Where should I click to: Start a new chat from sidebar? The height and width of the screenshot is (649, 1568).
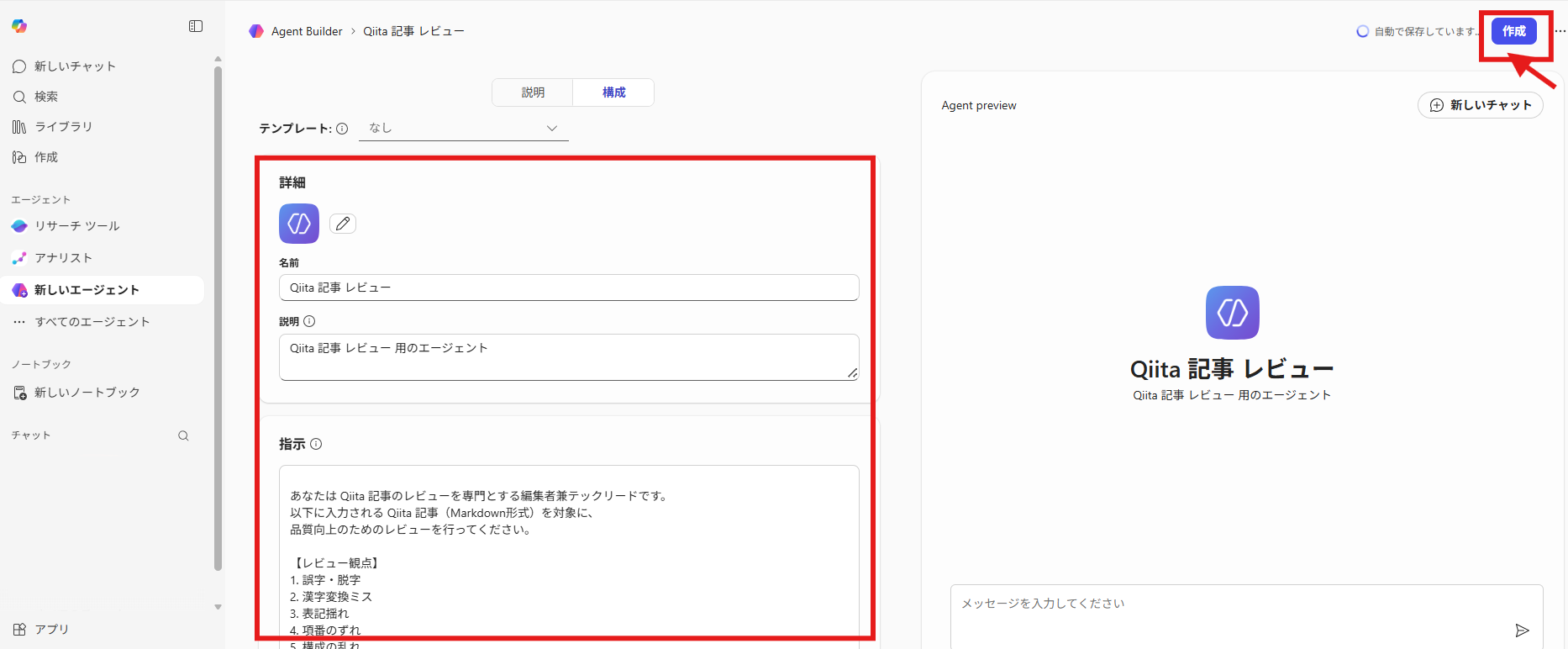click(65, 66)
